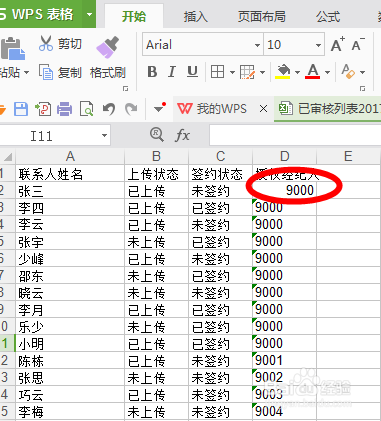The height and width of the screenshot is (421, 381).
Task: Print the spreadsheet with printer icon
Action: 64,109
